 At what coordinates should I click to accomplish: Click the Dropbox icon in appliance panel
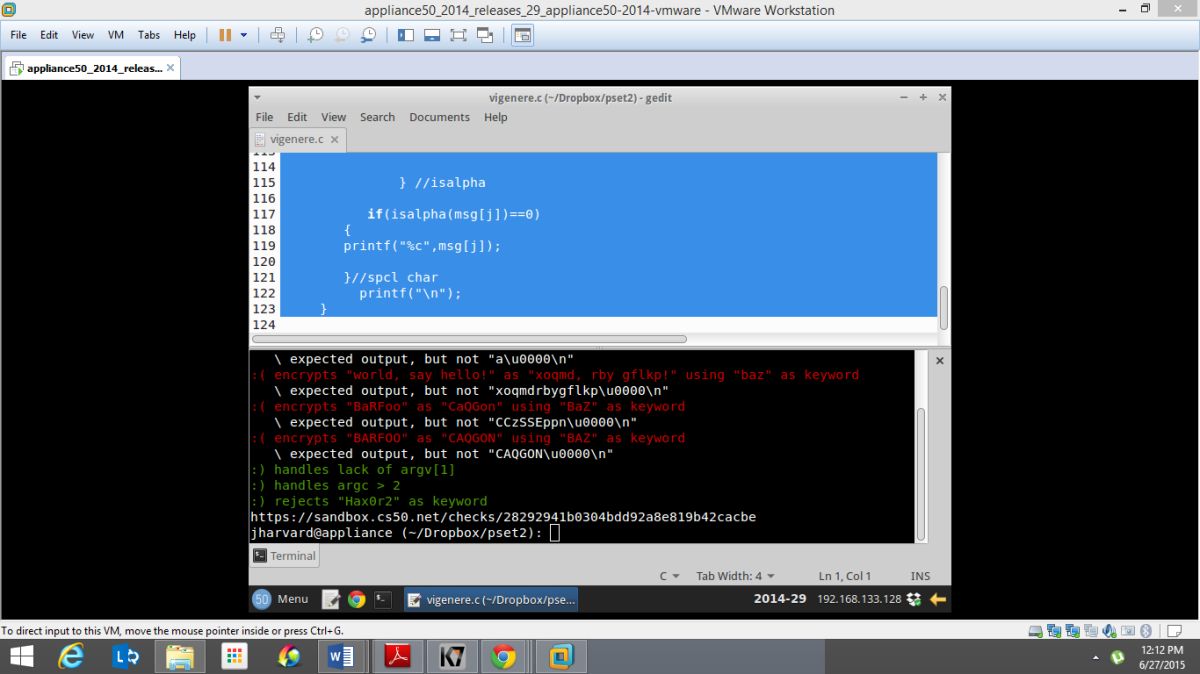pos(914,599)
